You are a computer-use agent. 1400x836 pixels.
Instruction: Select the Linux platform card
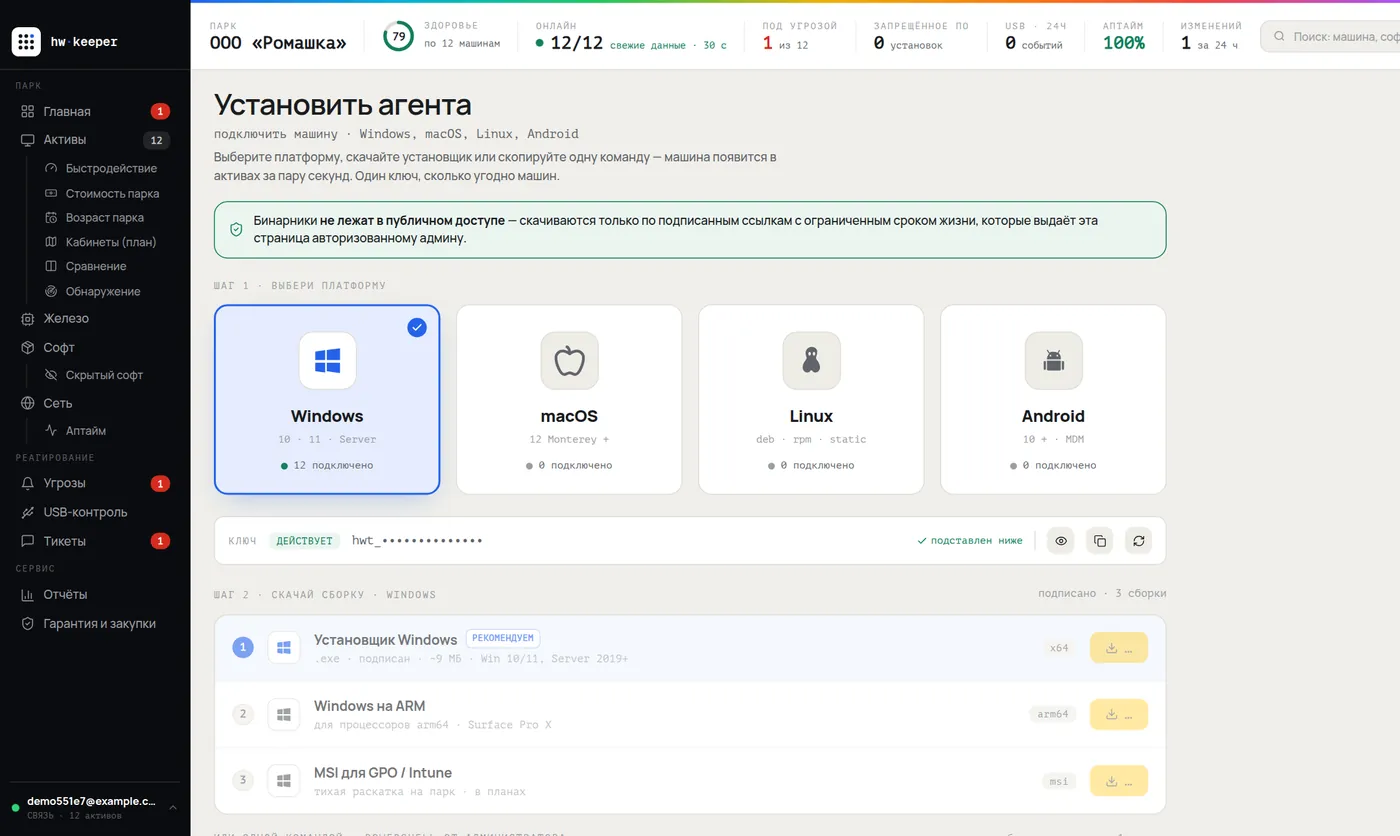click(811, 399)
